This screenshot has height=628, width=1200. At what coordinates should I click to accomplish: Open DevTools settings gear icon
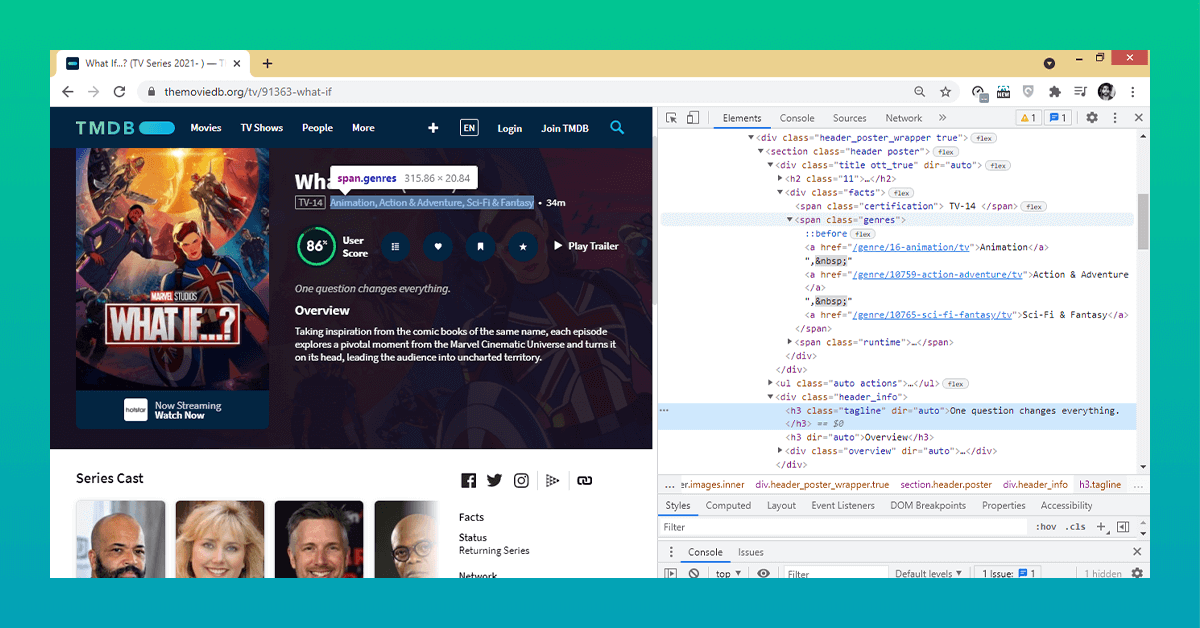1092,118
